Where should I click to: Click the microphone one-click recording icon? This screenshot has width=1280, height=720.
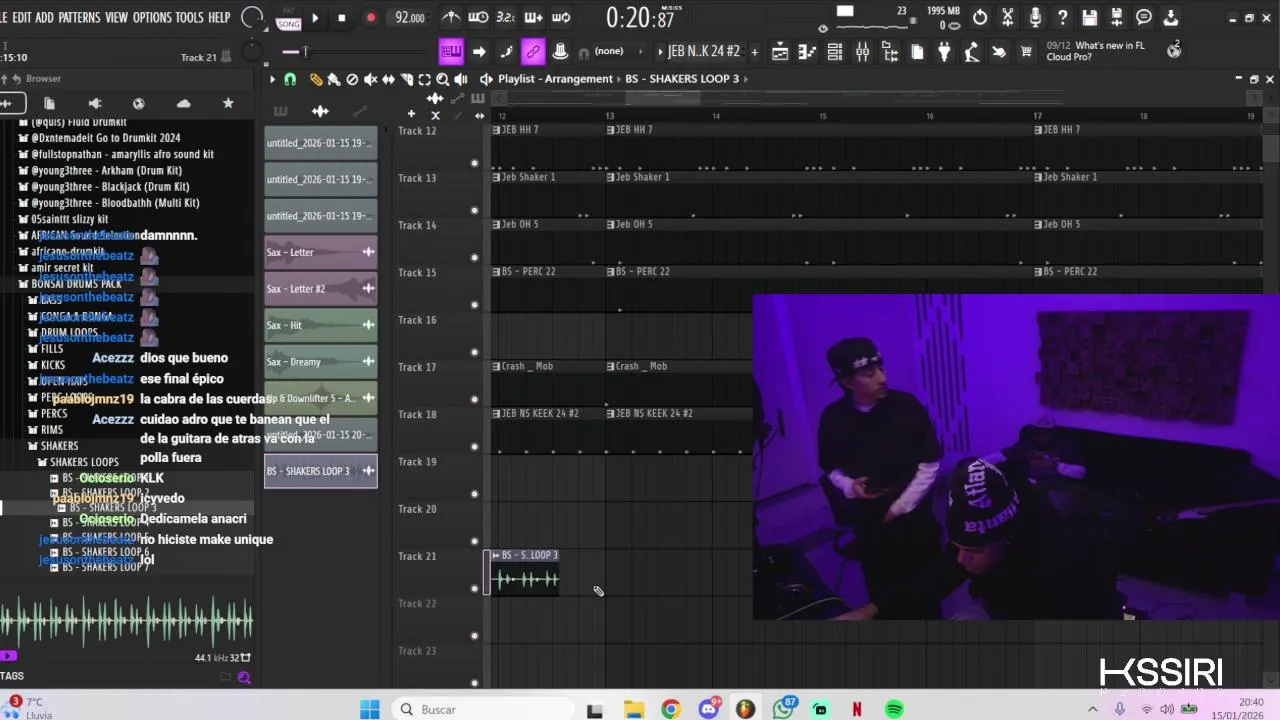(x=1035, y=18)
